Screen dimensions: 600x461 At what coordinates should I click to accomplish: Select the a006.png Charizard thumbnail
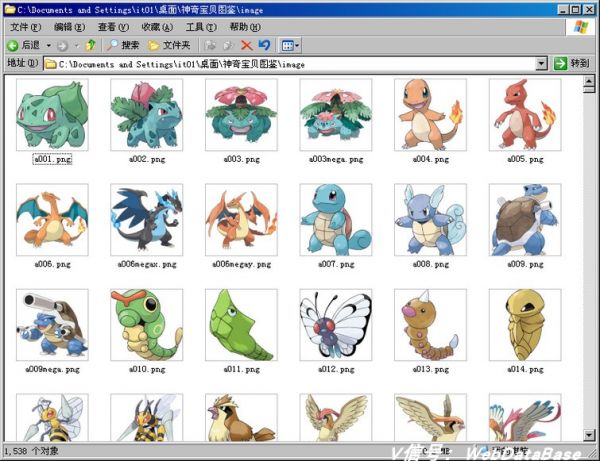52,220
